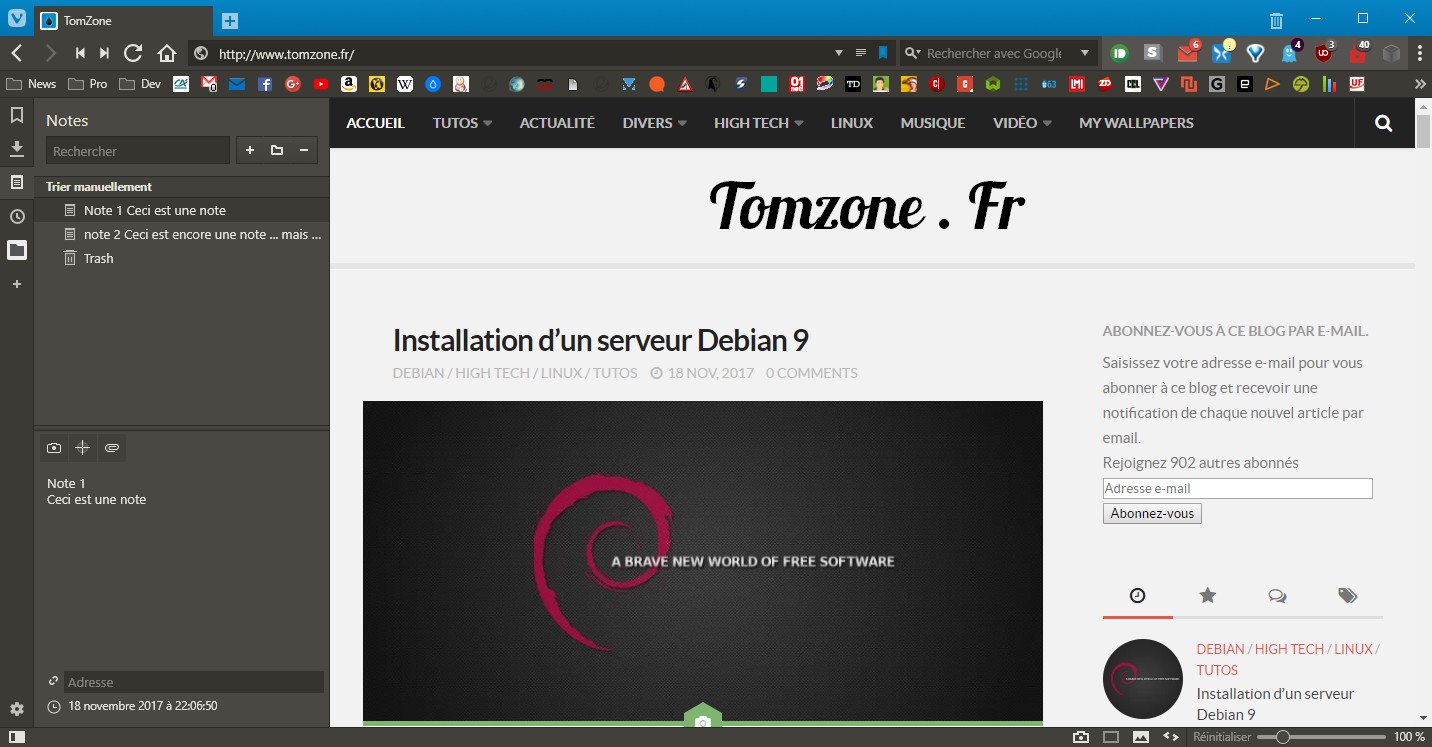This screenshot has width=1432, height=747.
Task: Open the News bookmarks folder
Action: click(x=31, y=84)
